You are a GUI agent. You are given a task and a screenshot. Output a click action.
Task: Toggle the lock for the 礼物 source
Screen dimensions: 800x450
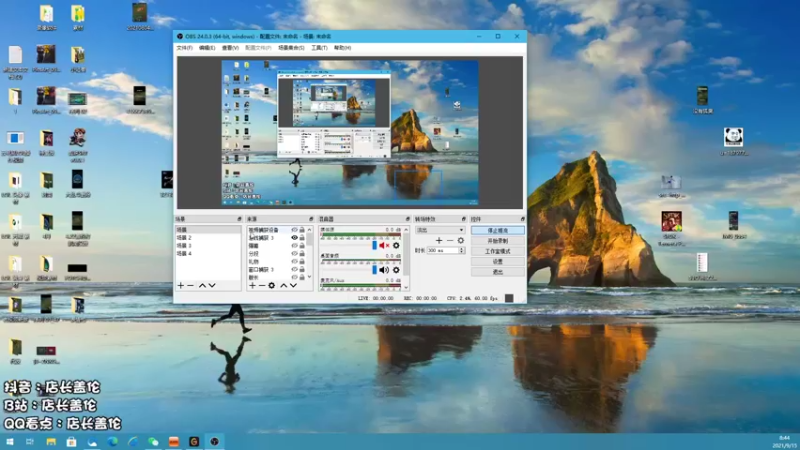(302, 262)
